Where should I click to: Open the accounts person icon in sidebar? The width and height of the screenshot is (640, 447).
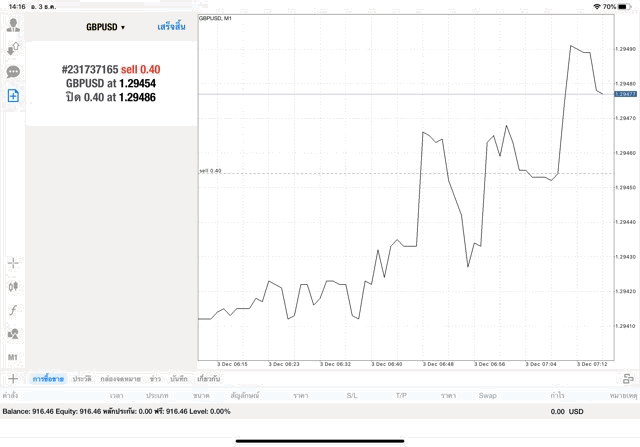(x=13, y=25)
